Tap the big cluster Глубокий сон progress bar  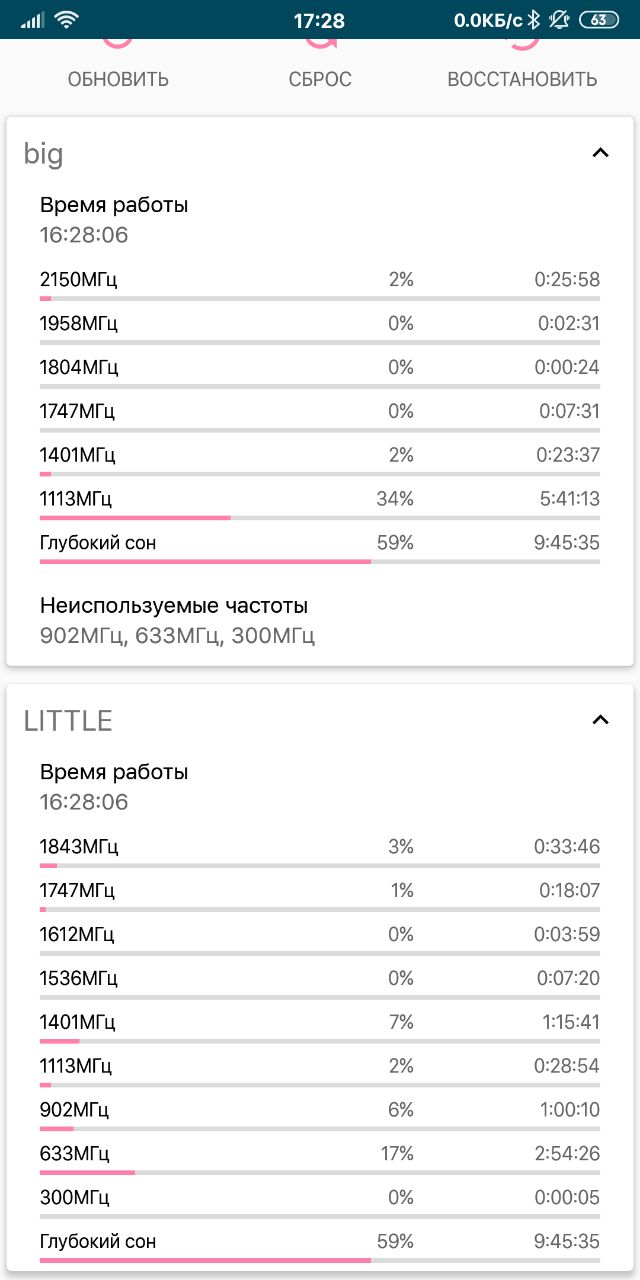coord(320,562)
